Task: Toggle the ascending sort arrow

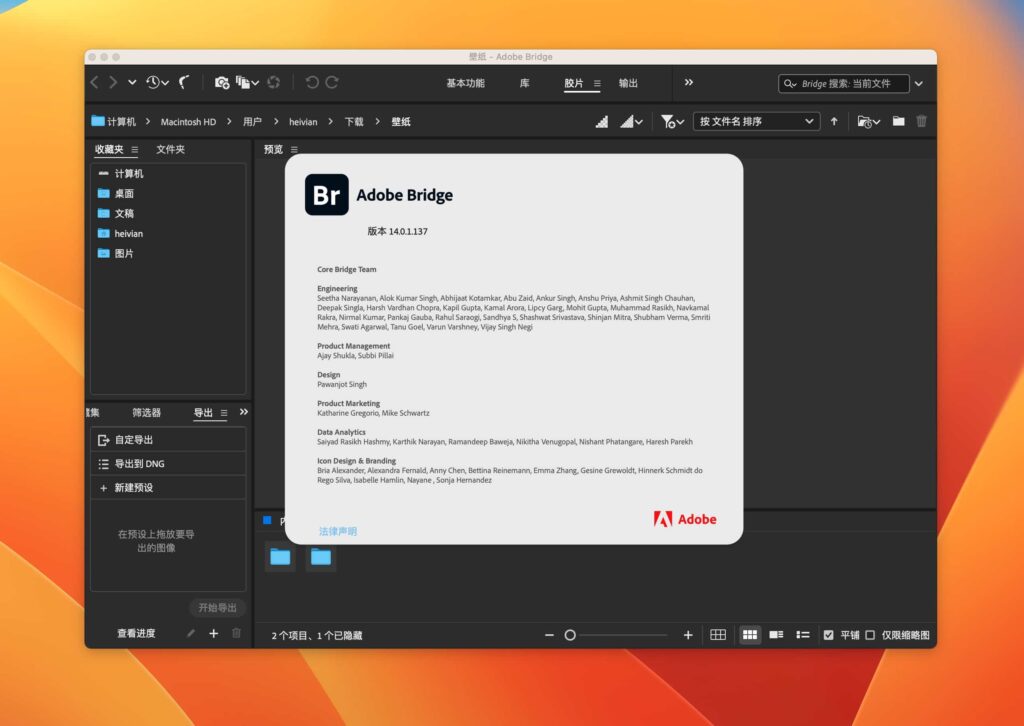Action: tap(834, 121)
